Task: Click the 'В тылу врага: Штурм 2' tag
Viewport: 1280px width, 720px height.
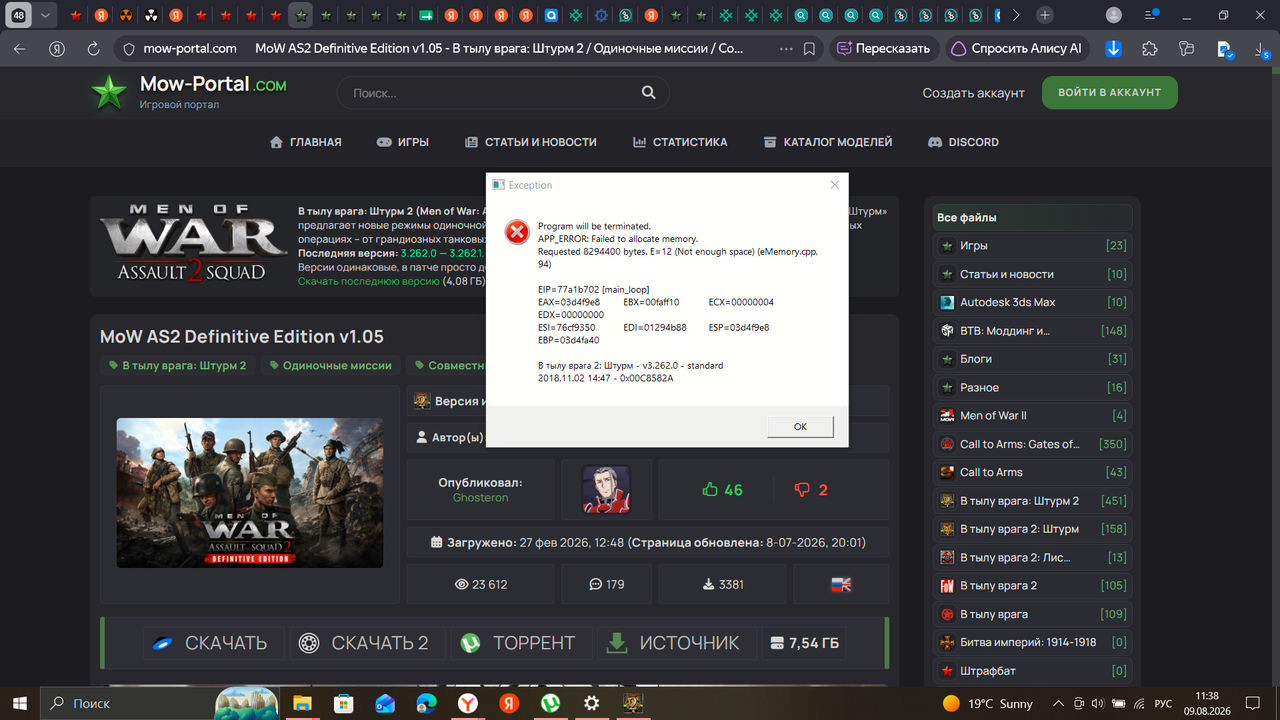Action: tap(177, 366)
